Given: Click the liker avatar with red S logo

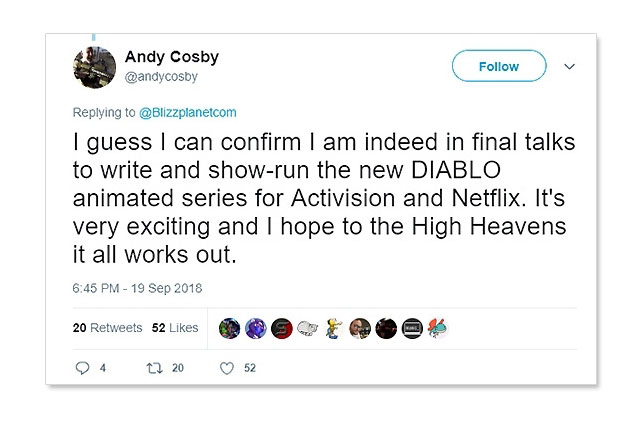Looking at the screenshot, I should point(282,328).
